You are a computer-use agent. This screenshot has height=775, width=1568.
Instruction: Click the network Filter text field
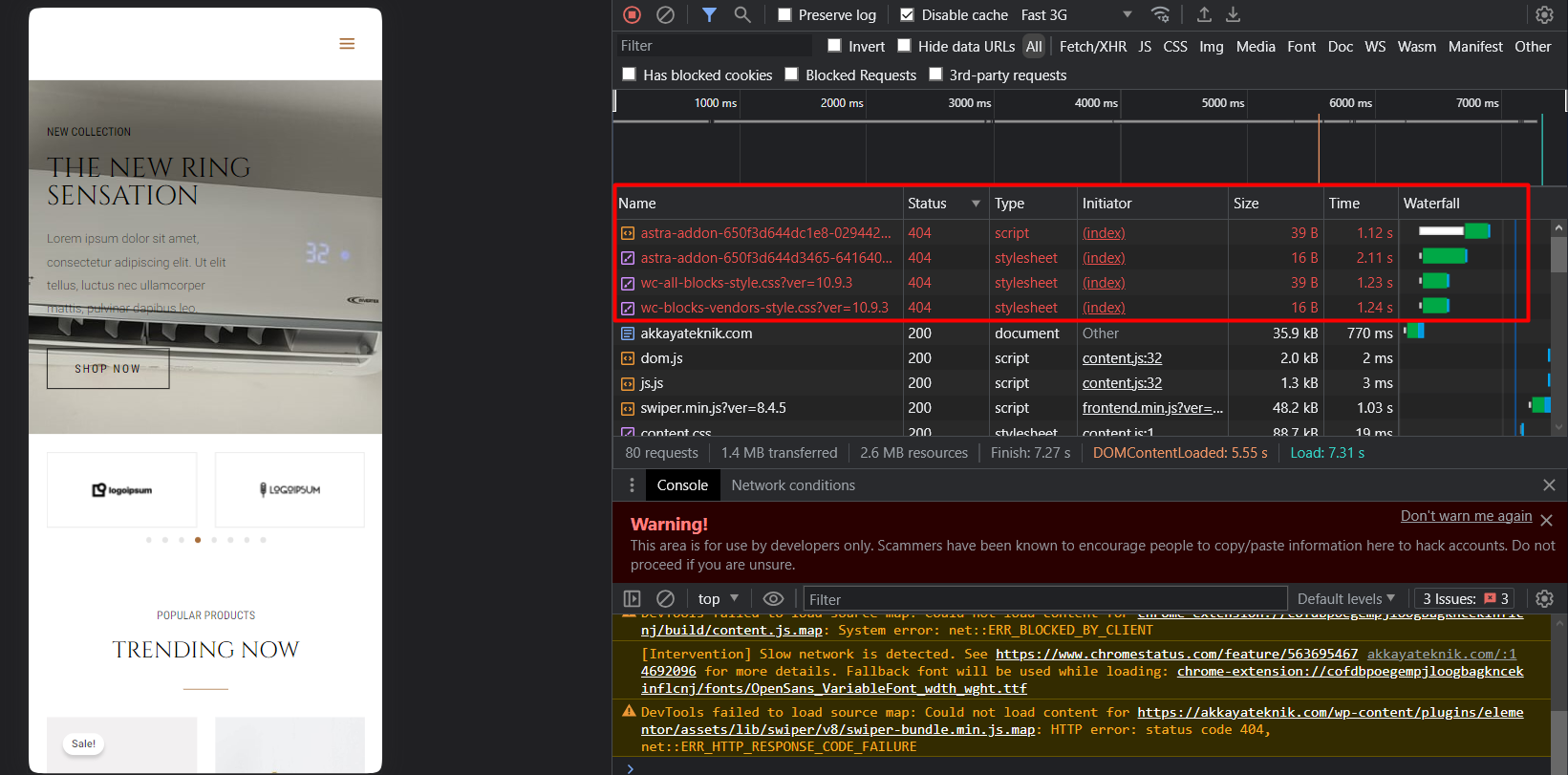pos(713,46)
